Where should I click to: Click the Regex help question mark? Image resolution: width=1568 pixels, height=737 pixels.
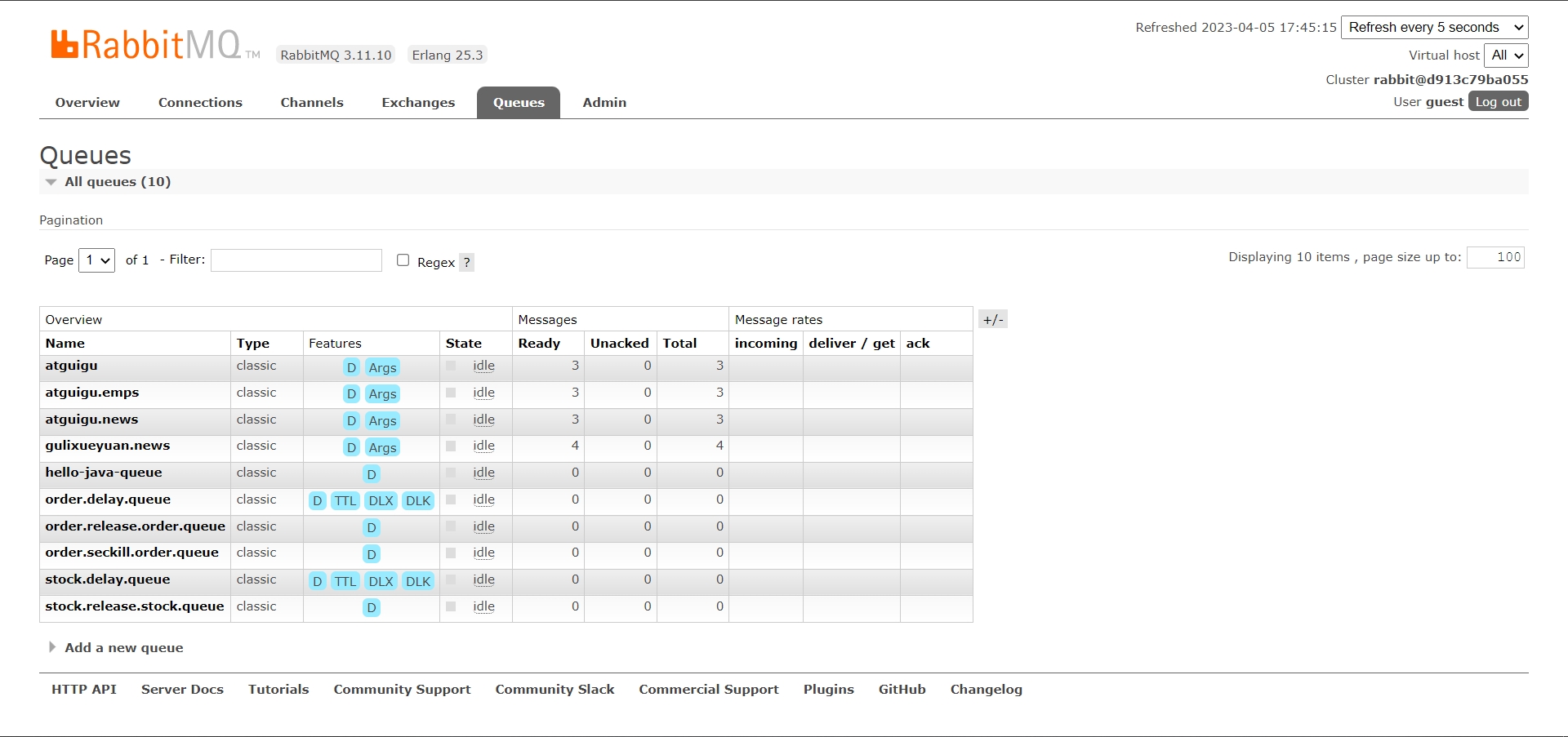pyautogui.click(x=466, y=263)
